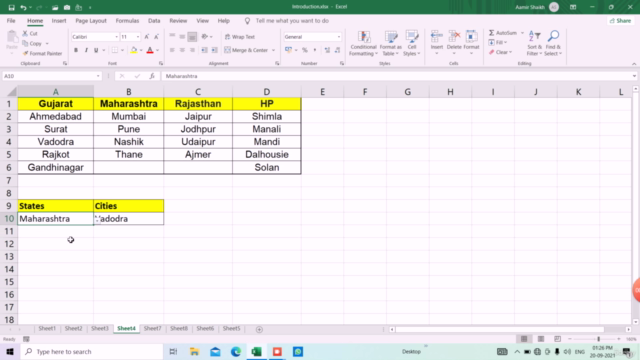Click the Insert Function fx icon
Screen dimensions: 640x360
pos(152,76)
